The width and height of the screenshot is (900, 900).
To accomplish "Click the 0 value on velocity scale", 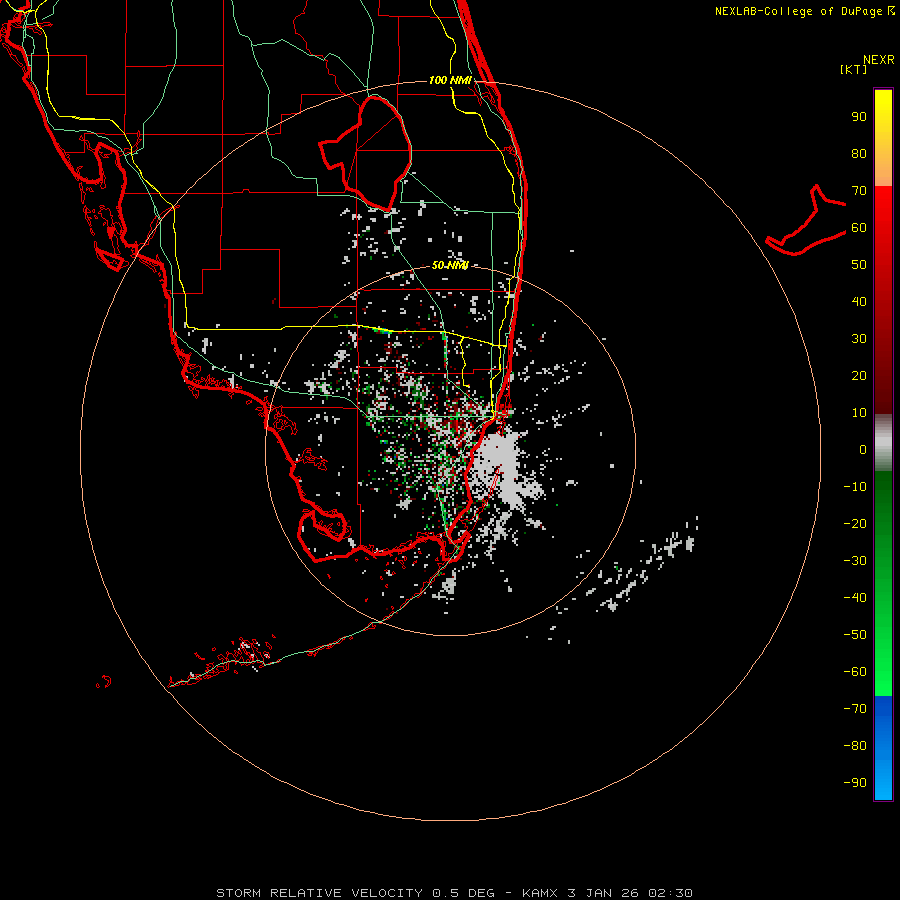I will [863, 450].
